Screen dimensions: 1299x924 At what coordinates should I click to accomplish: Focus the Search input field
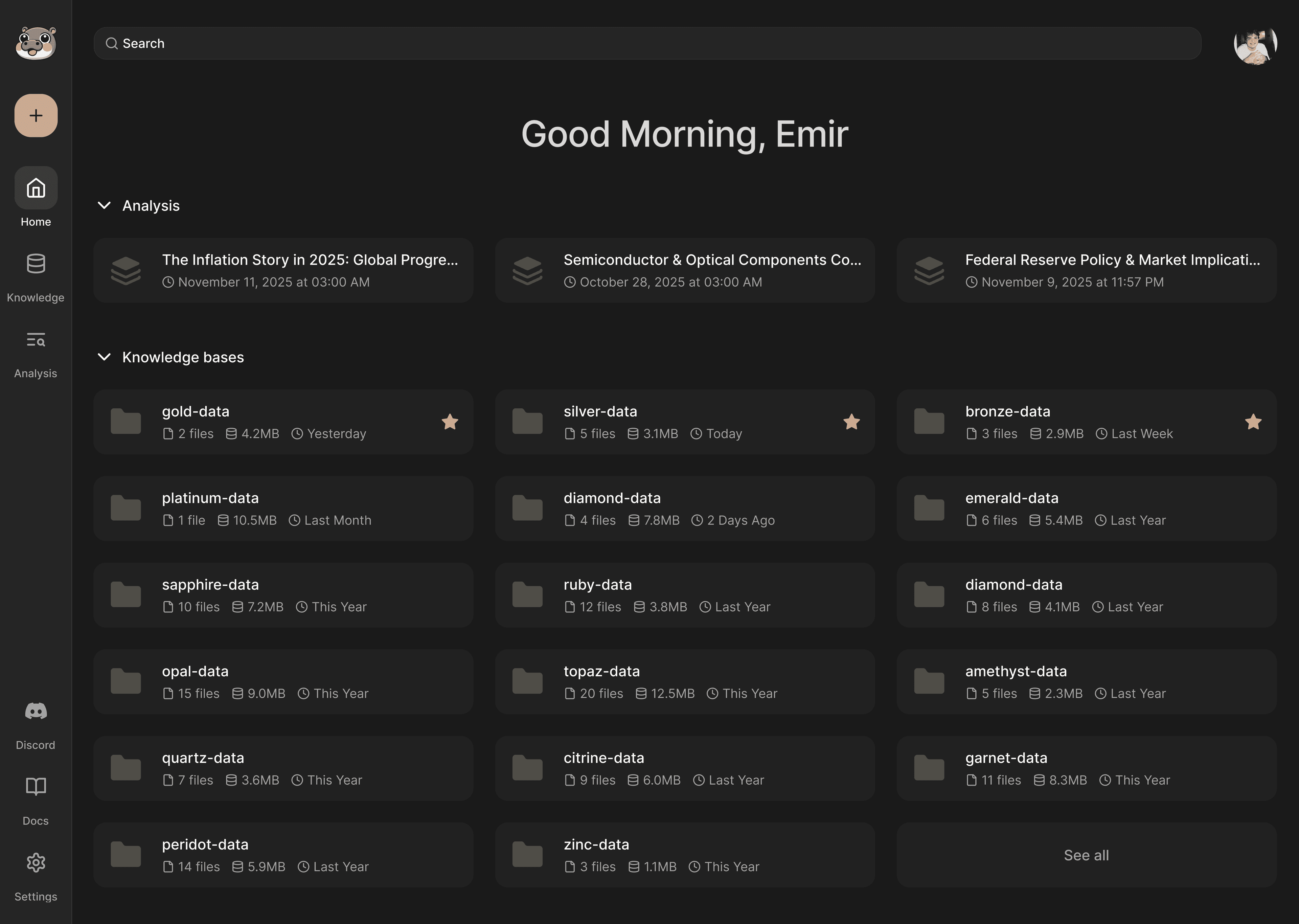tap(647, 43)
